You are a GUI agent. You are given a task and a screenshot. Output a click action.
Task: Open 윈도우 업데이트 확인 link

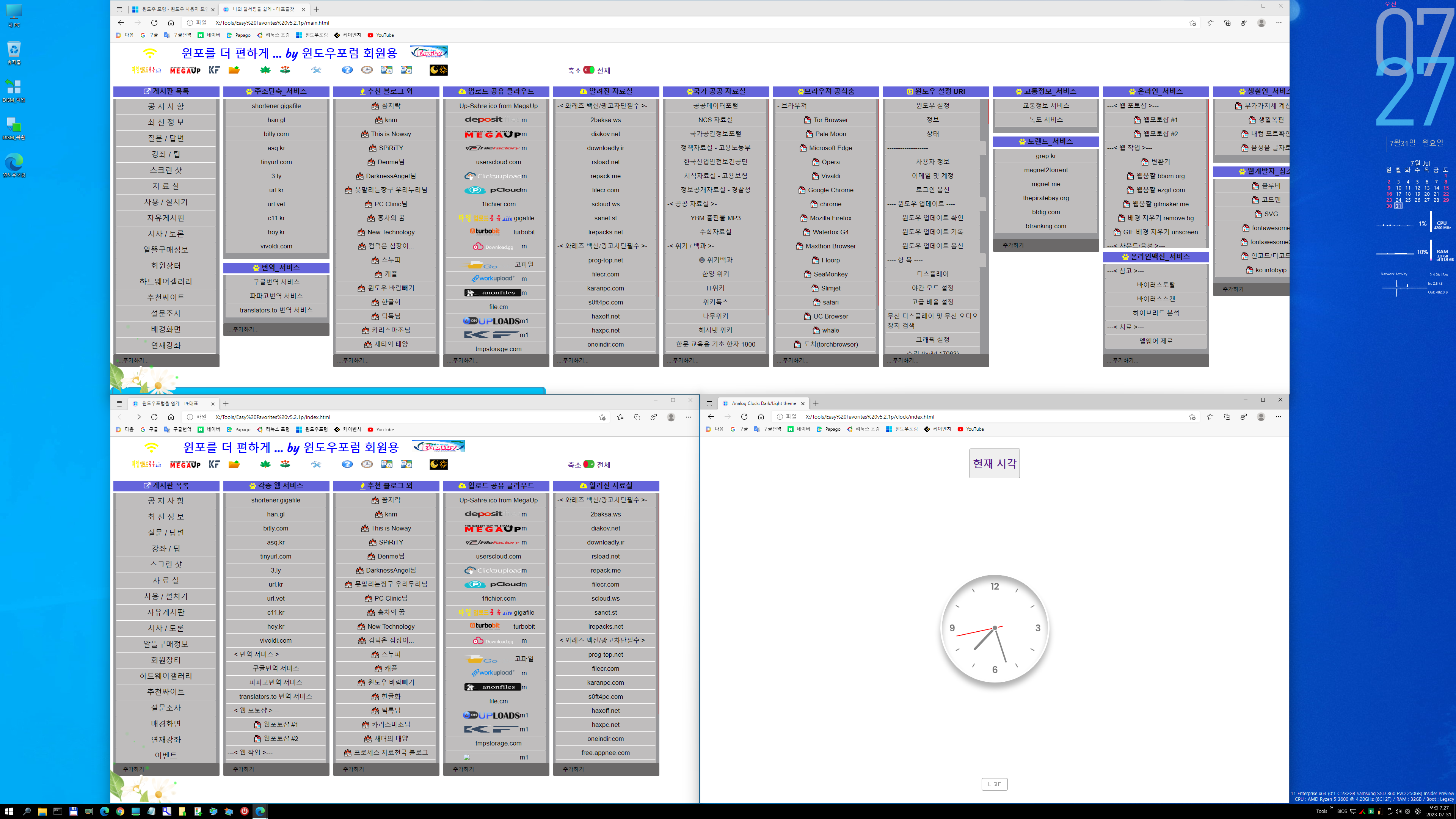(932, 218)
